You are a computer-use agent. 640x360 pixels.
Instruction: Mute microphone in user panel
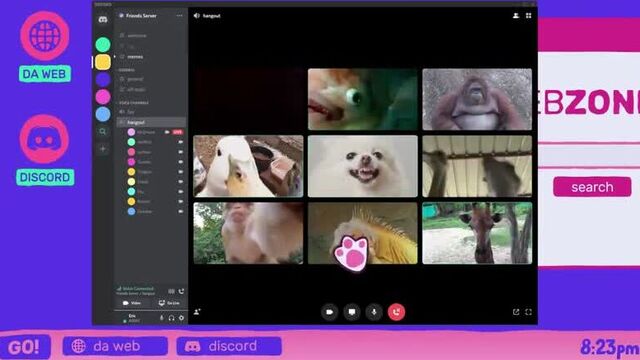click(x=162, y=318)
